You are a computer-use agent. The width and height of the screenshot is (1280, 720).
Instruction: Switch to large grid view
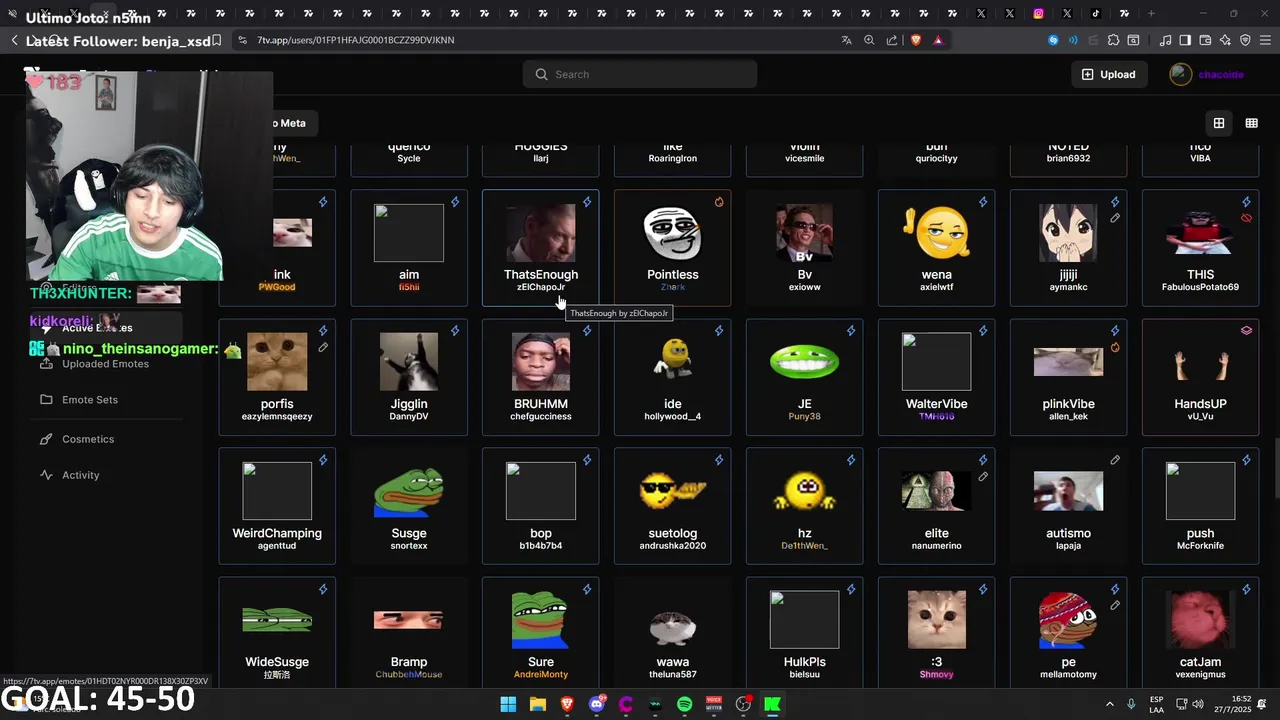point(1219,123)
